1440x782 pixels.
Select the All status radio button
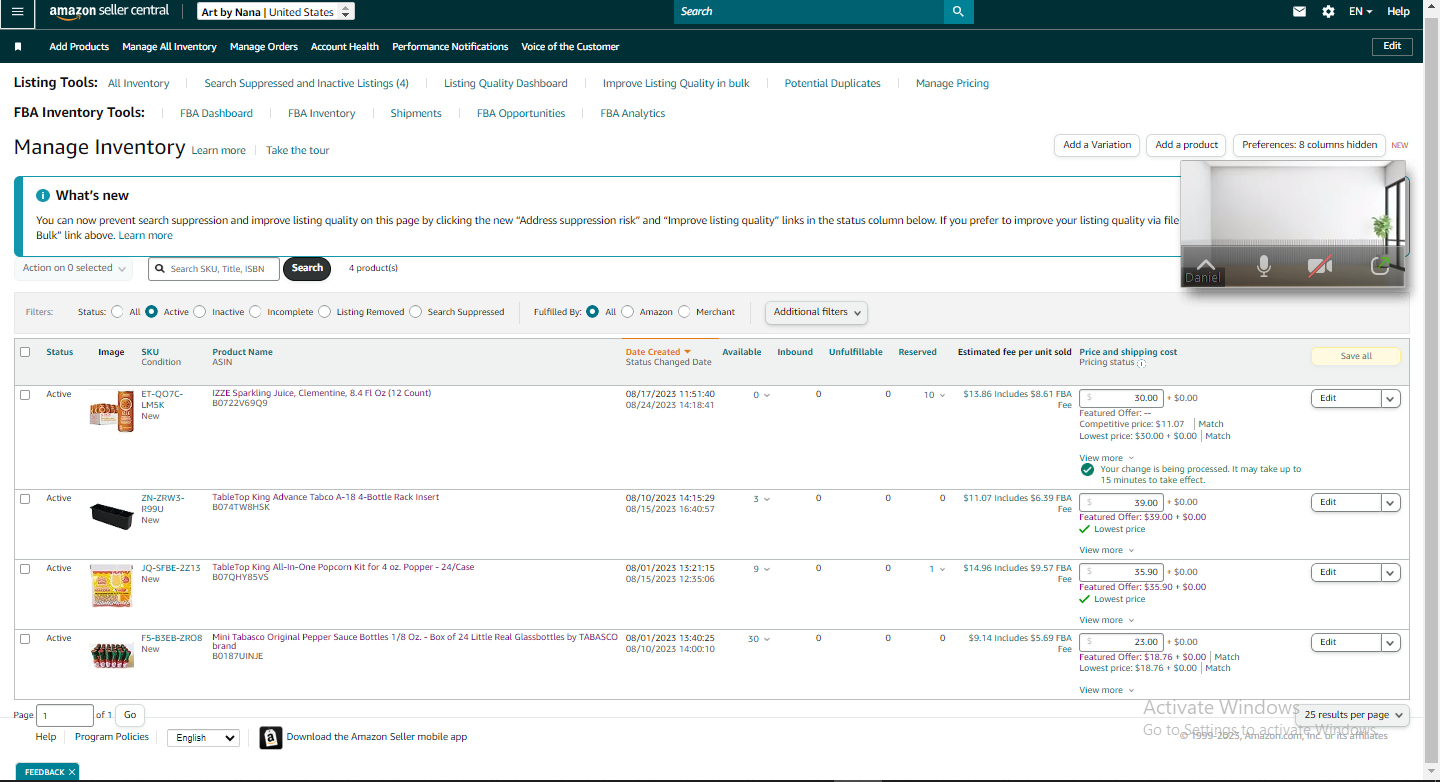coord(118,312)
